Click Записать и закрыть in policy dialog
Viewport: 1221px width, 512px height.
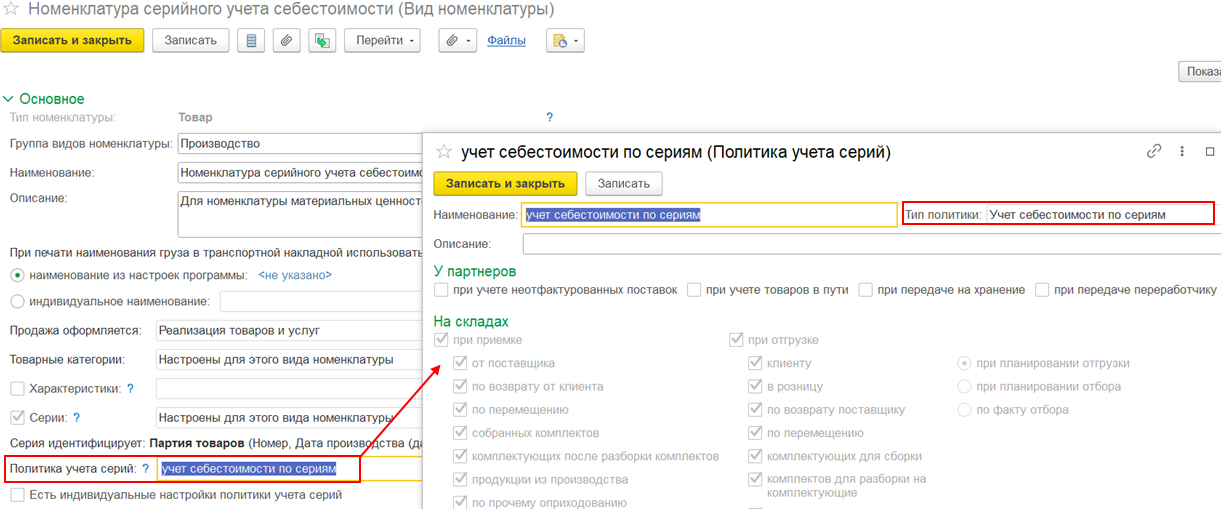tap(505, 183)
